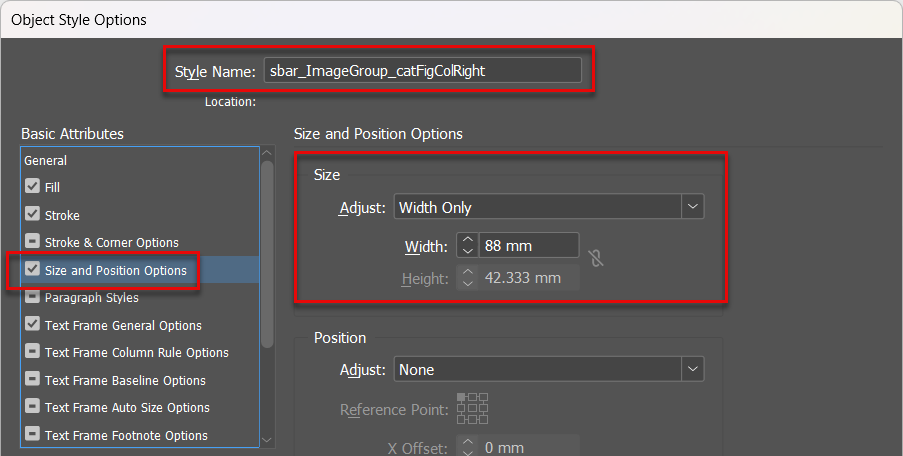Toggle the Stroke attribute checkbox
This screenshot has height=456, width=903.
tap(32, 214)
